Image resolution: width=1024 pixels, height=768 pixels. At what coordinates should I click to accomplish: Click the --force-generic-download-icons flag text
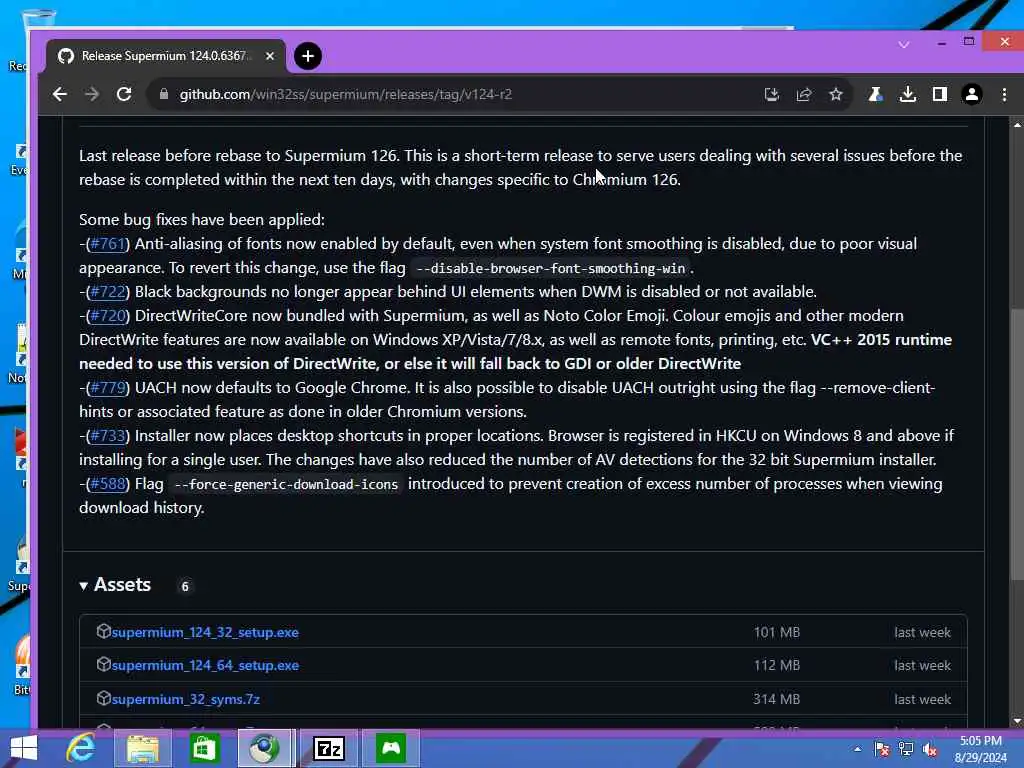(286, 485)
